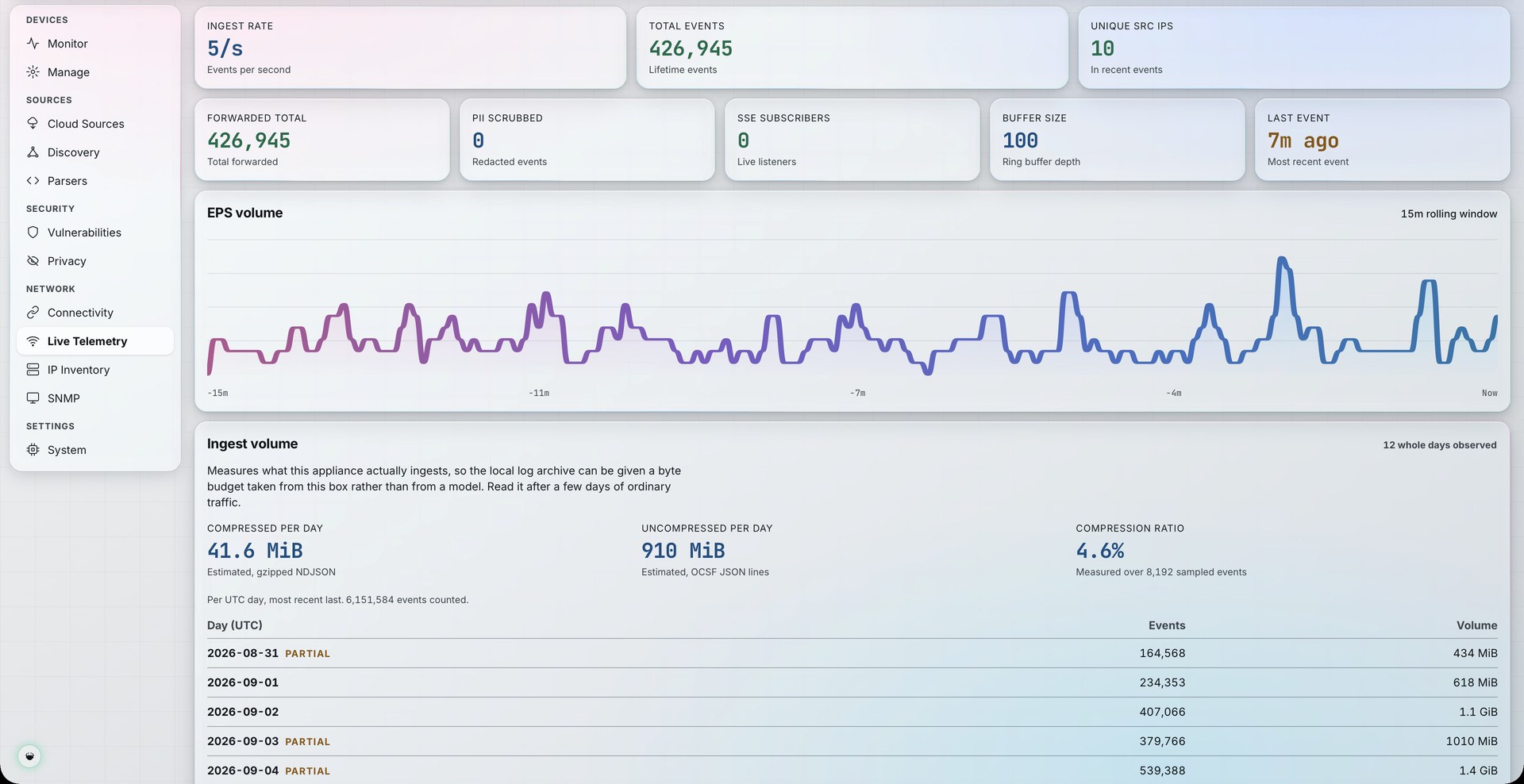Click the -11m axis label
1524x784 pixels.
(539, 393)
